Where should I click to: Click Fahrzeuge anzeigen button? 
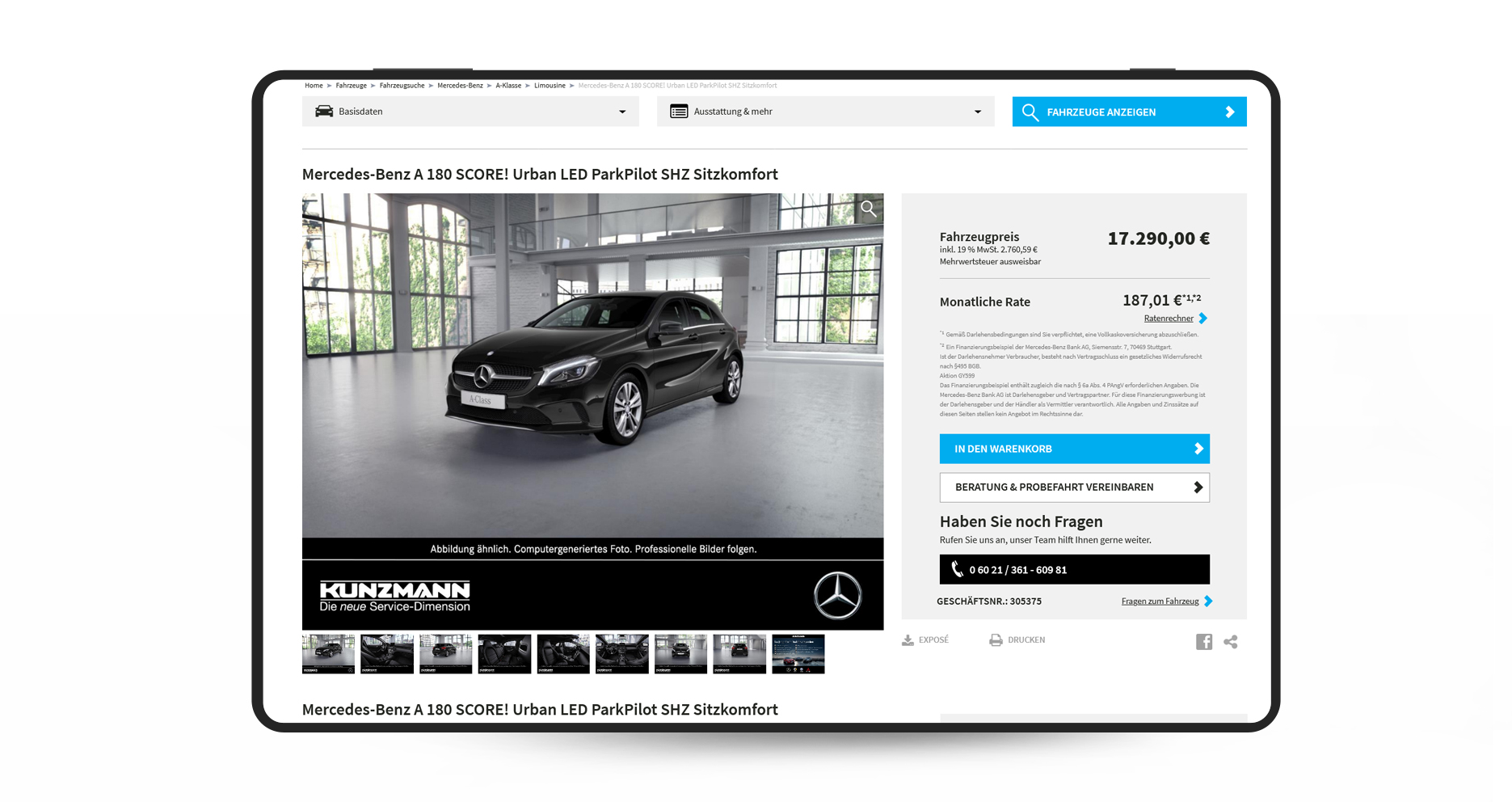click(x=1129, y=112)
